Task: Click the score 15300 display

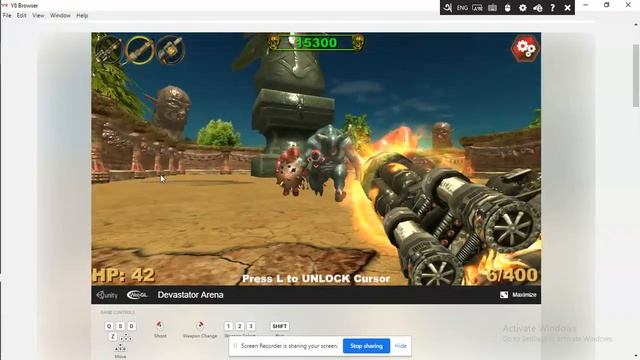Action: [316, 42]
